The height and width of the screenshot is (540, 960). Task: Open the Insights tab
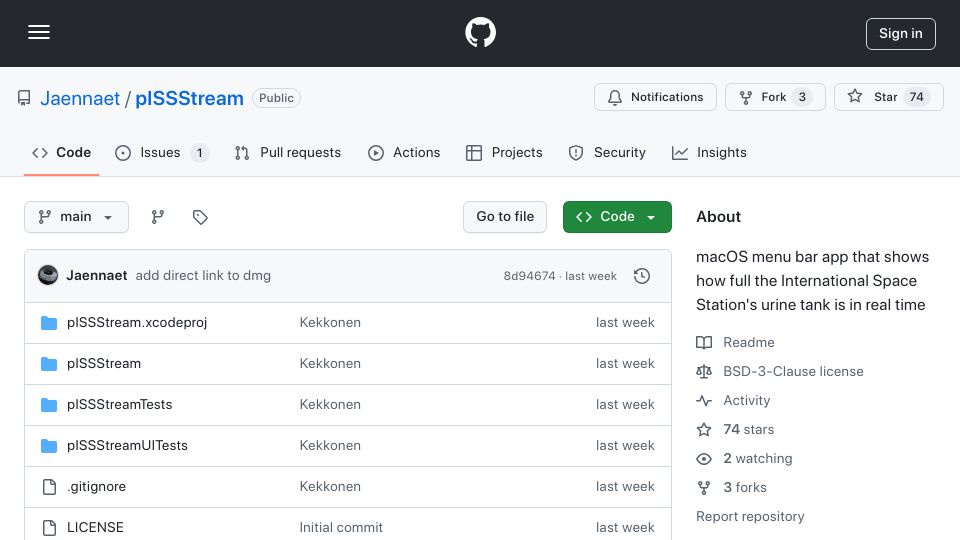point(709,152)
